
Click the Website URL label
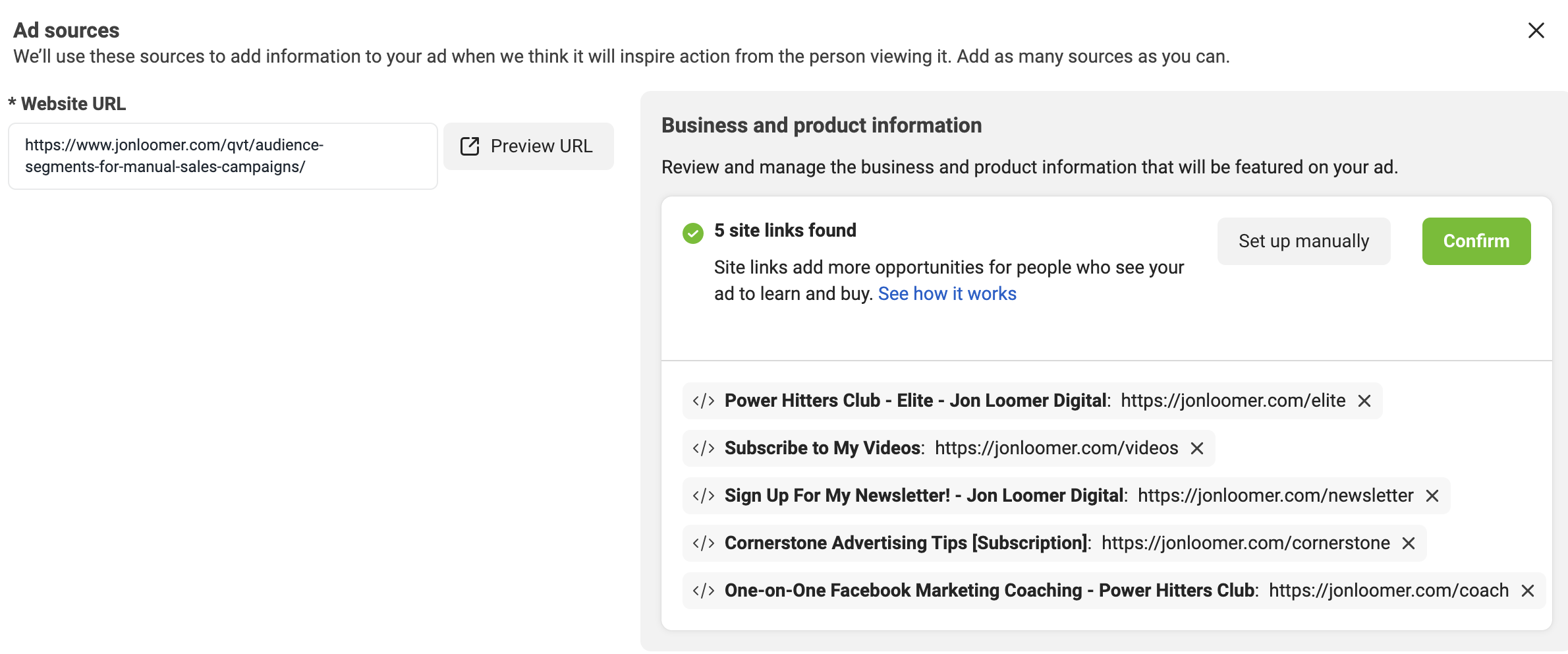pyautogui.click(x=73, y=104)
